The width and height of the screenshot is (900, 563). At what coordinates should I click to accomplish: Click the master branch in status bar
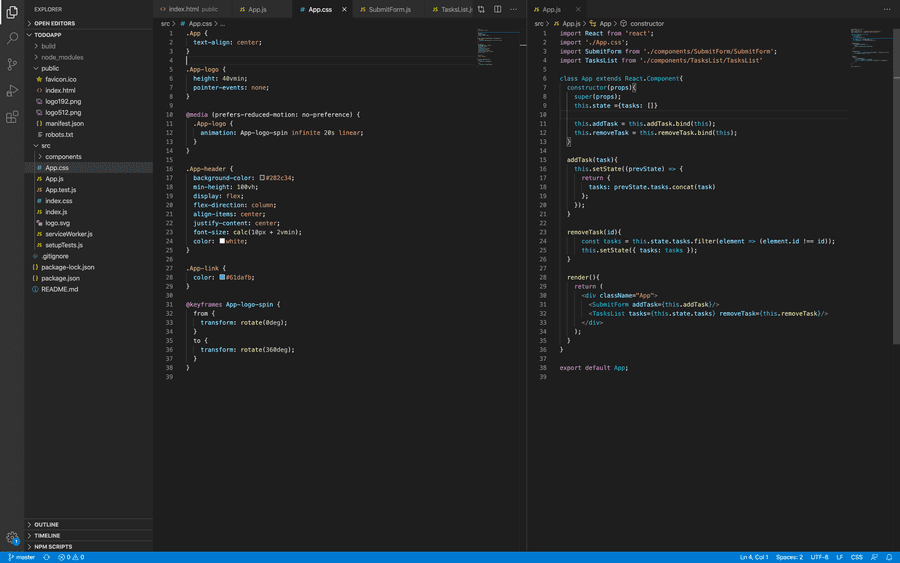pos(21,557)
